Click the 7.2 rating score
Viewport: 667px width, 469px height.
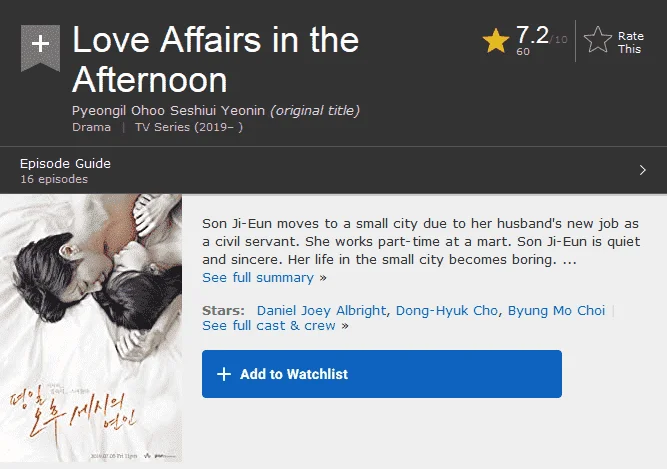pyautogui.click(x=532, y=35)
